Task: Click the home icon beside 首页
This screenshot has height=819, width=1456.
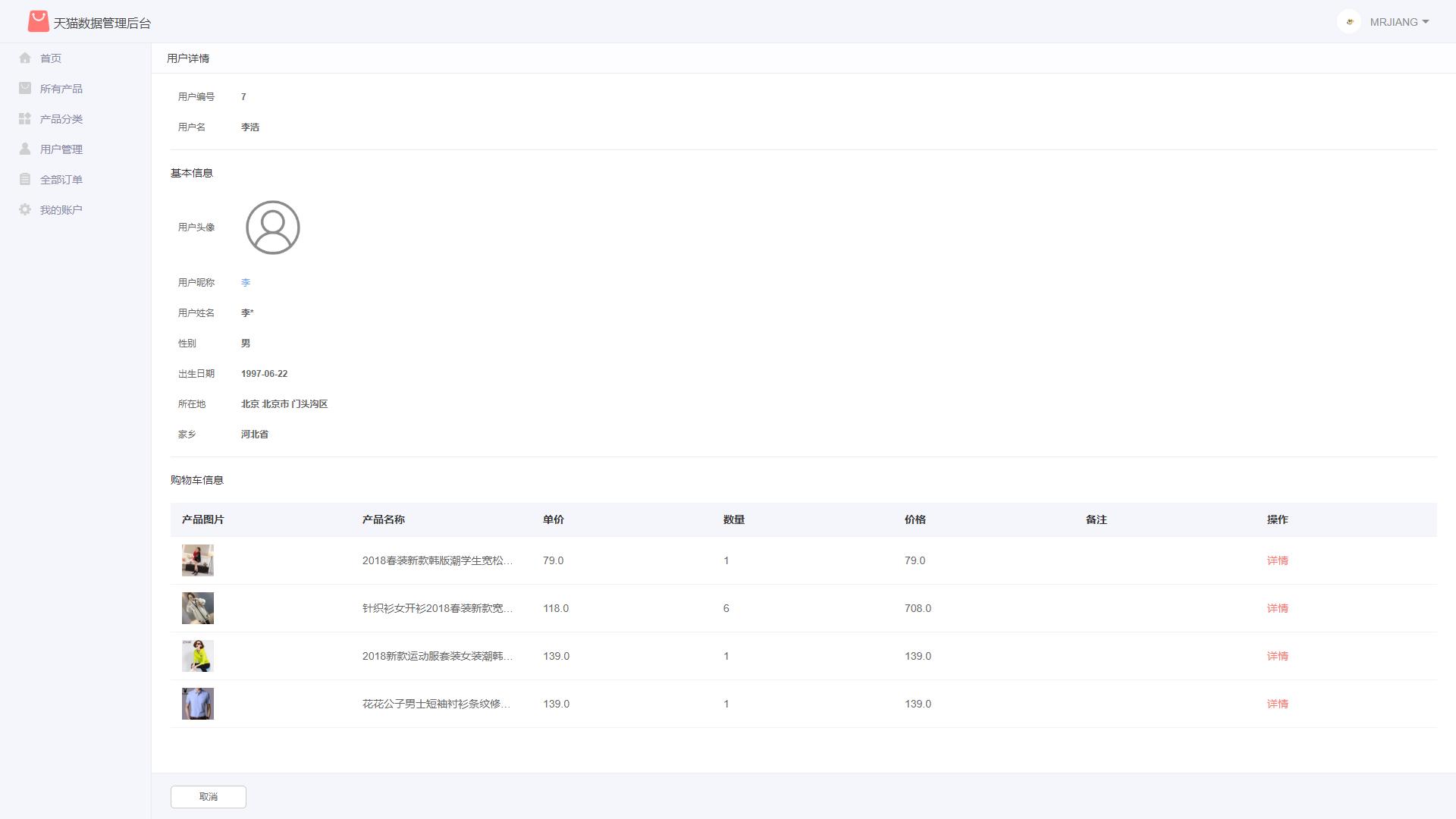Action: pyautogui.click(x=25, y=58)
